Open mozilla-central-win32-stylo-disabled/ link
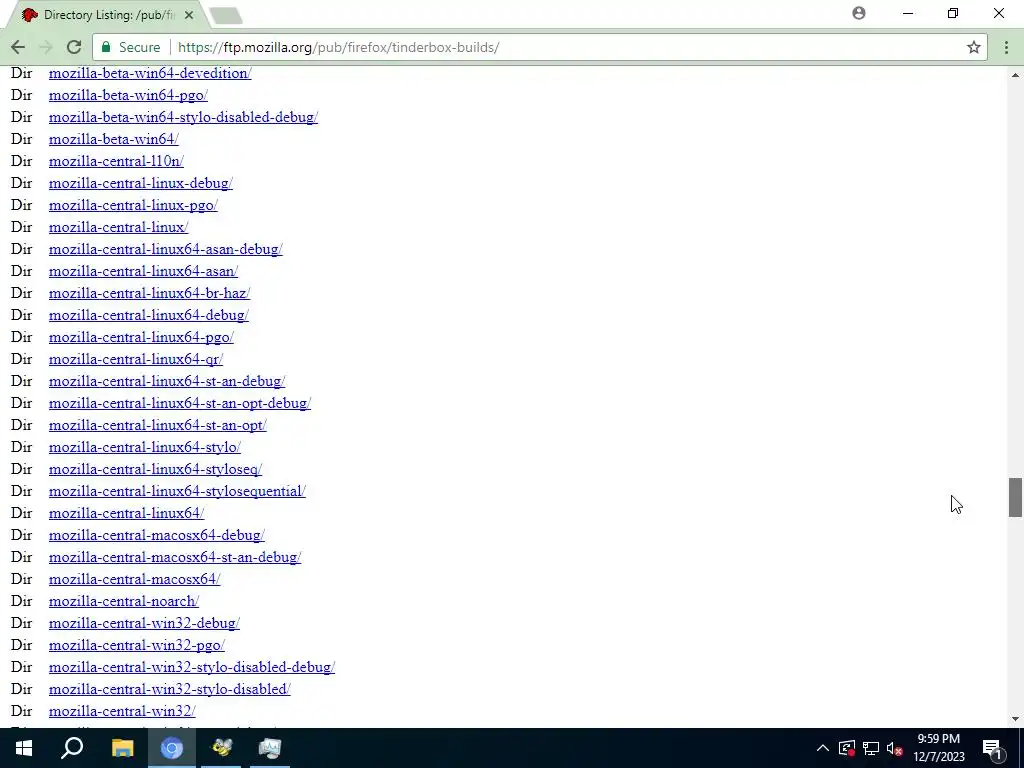The height and width of the screenshot is (768, 1024). pos(170,689)
